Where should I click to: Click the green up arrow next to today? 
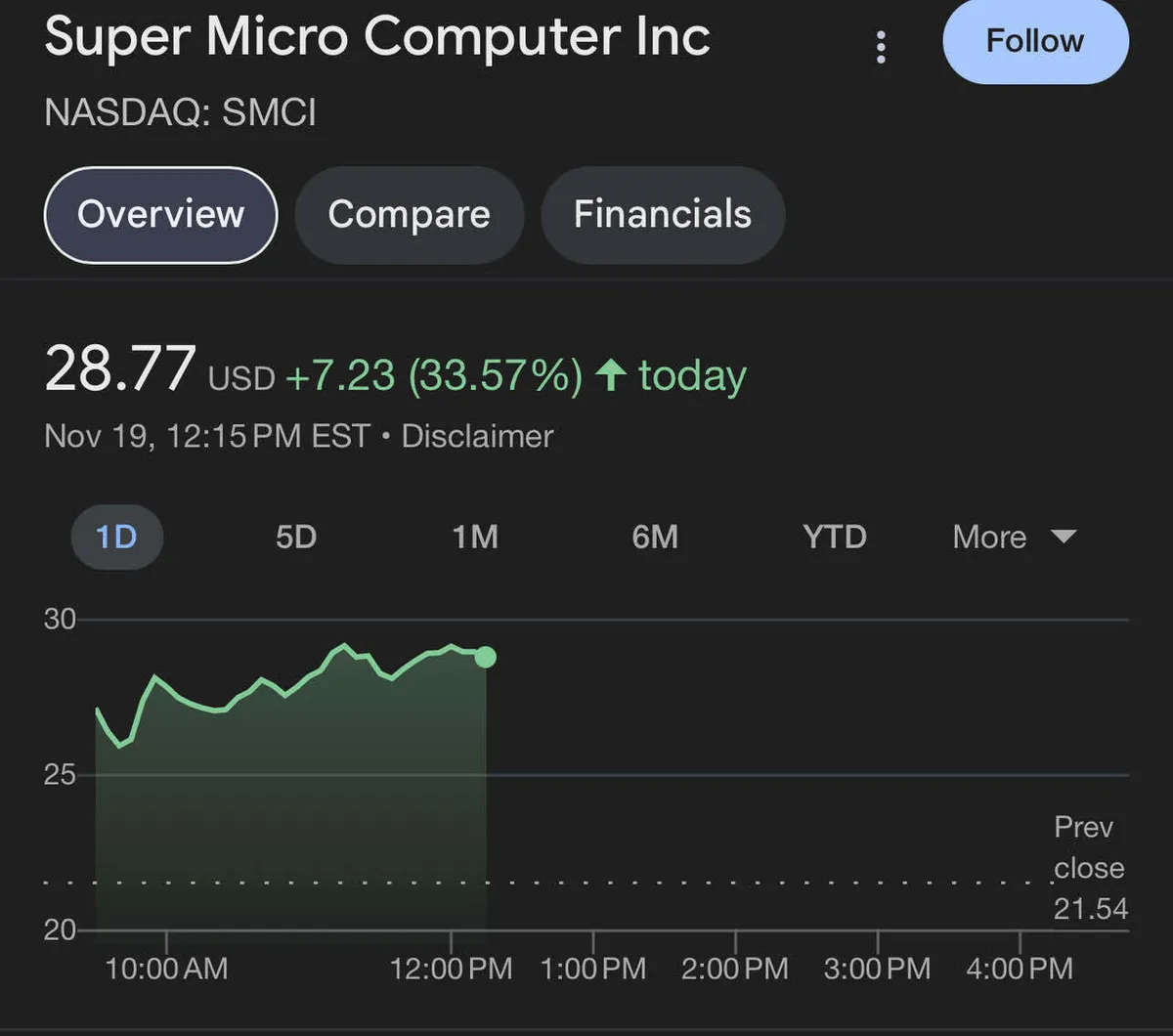point(612,376)
